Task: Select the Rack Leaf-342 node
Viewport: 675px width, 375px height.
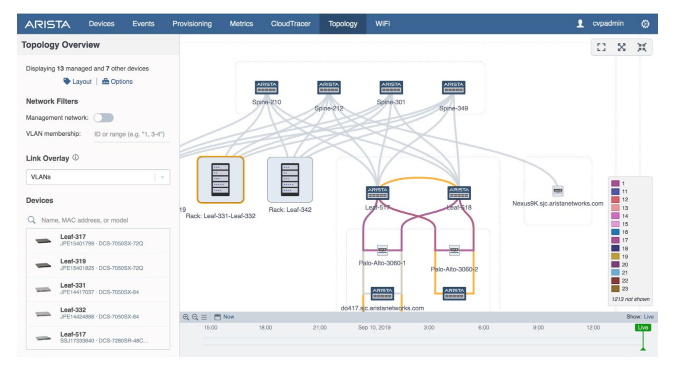Action: click(x=290, y=180)
